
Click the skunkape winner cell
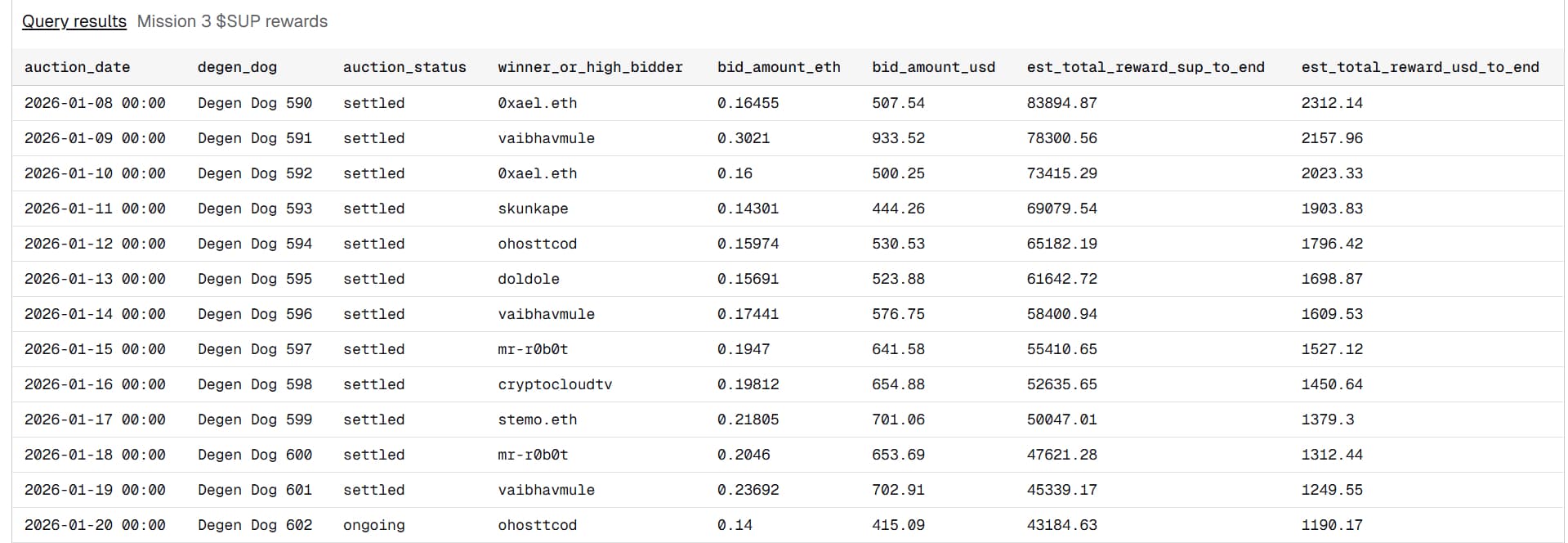533,209
